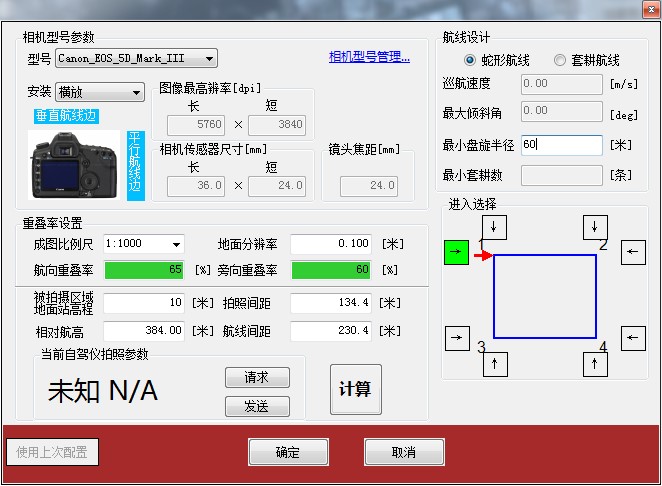
Task: Click the 发送 button
Action: 257,406
